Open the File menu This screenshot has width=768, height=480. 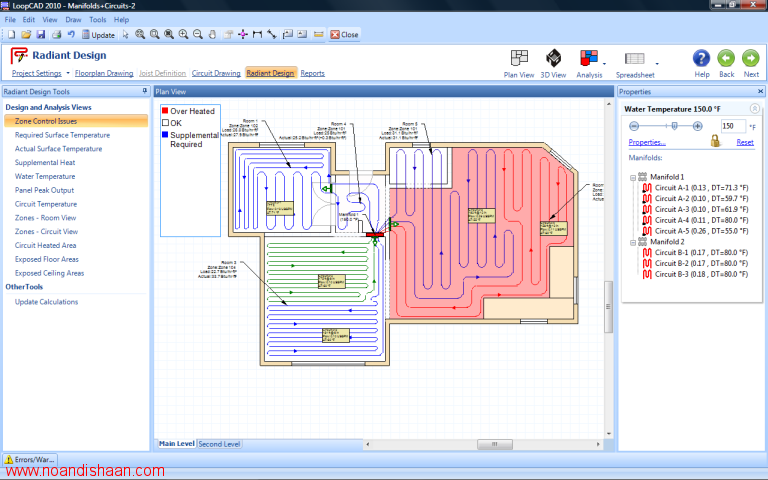pyautogui.click(x=10, y=20)
